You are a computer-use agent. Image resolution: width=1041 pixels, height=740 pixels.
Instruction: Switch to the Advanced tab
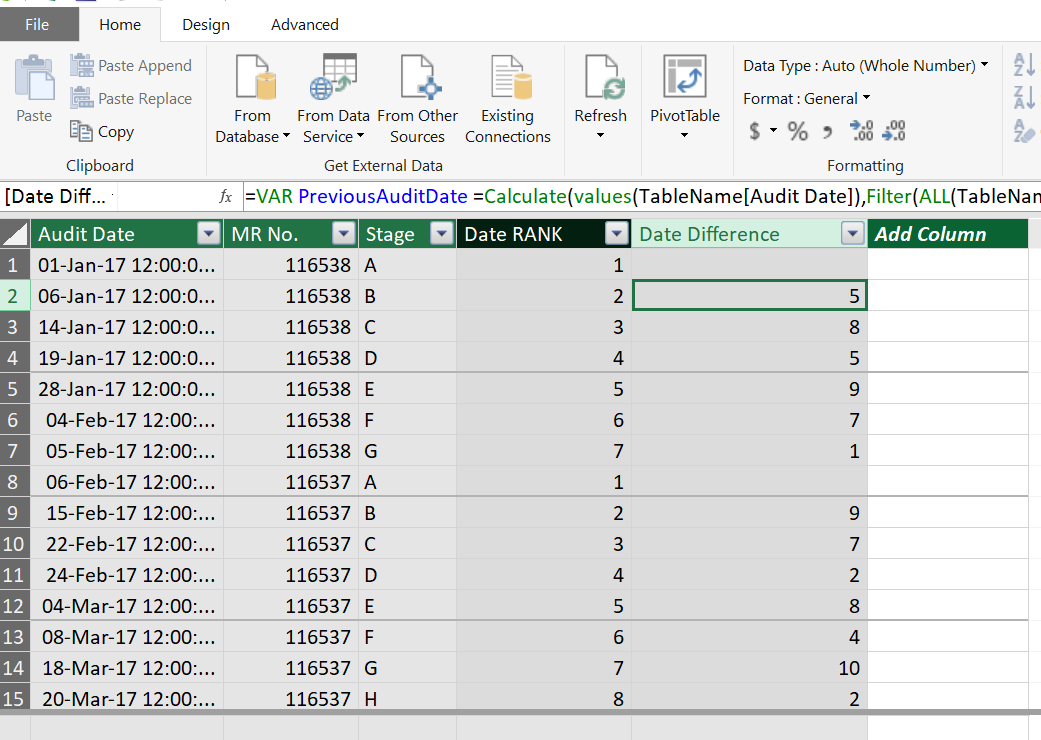coord(305,25)
